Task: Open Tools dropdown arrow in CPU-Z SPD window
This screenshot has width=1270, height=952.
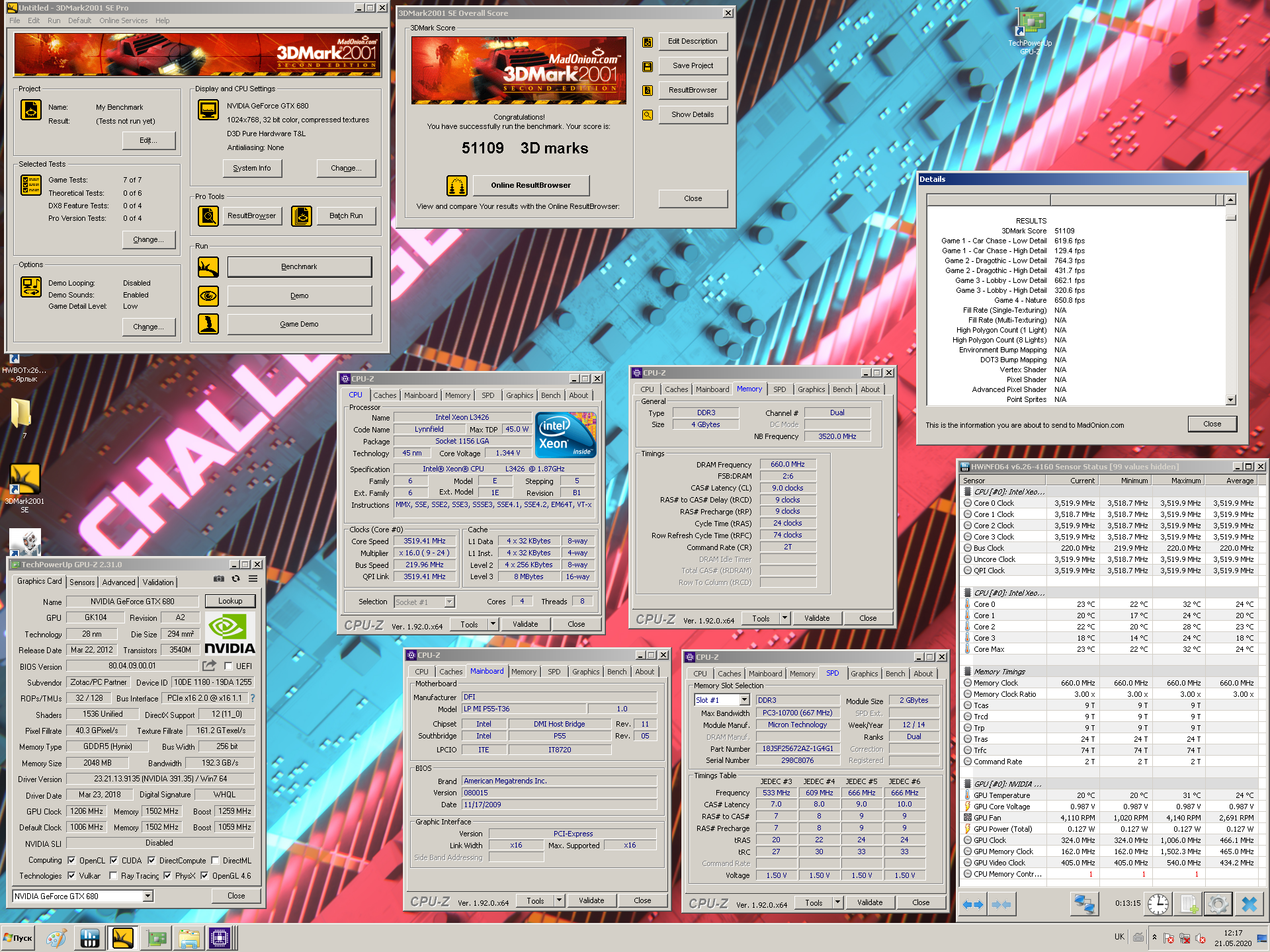Action: click(837, 903)
